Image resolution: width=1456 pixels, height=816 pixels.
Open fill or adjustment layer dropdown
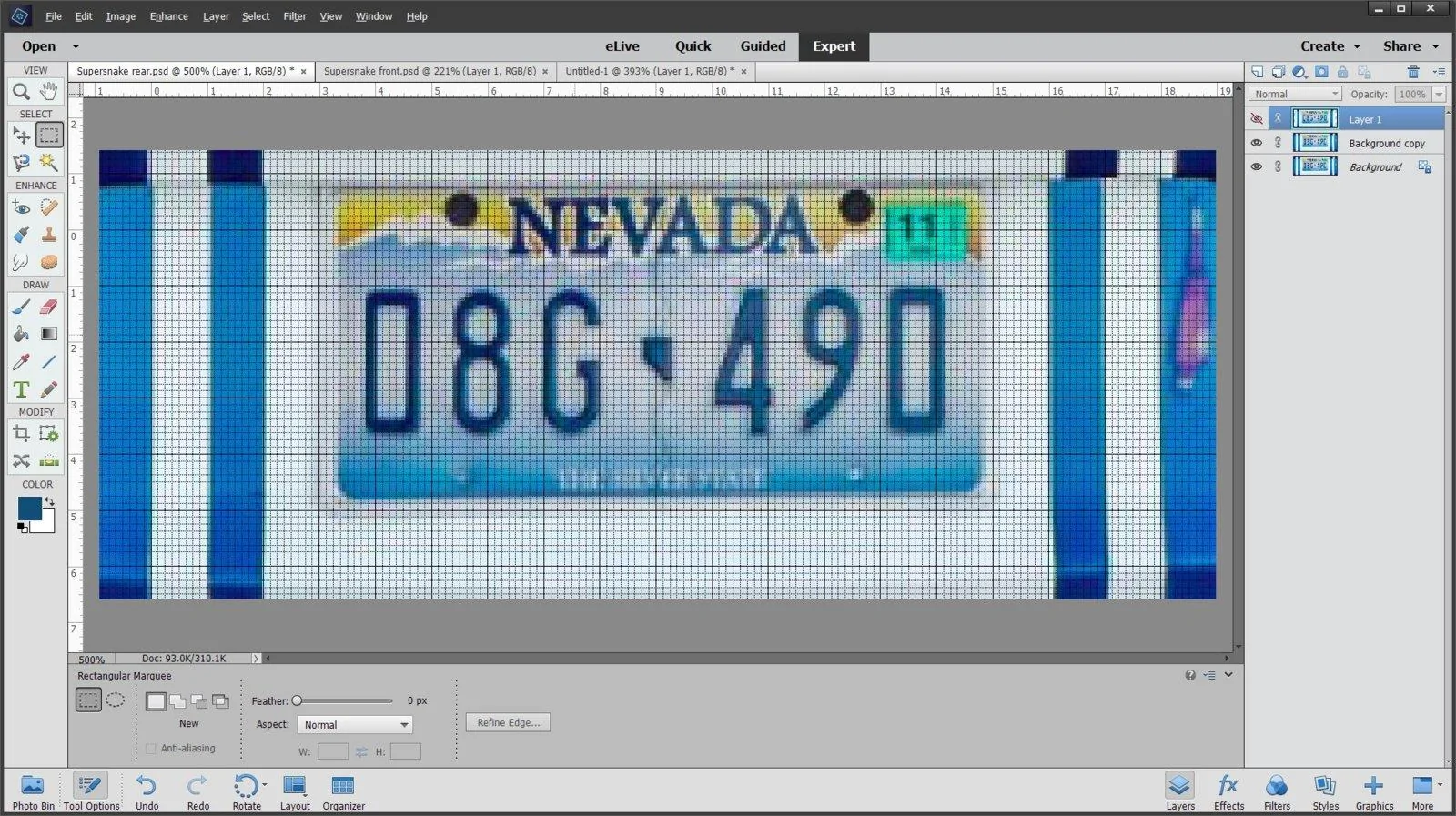coord(1300,72)
